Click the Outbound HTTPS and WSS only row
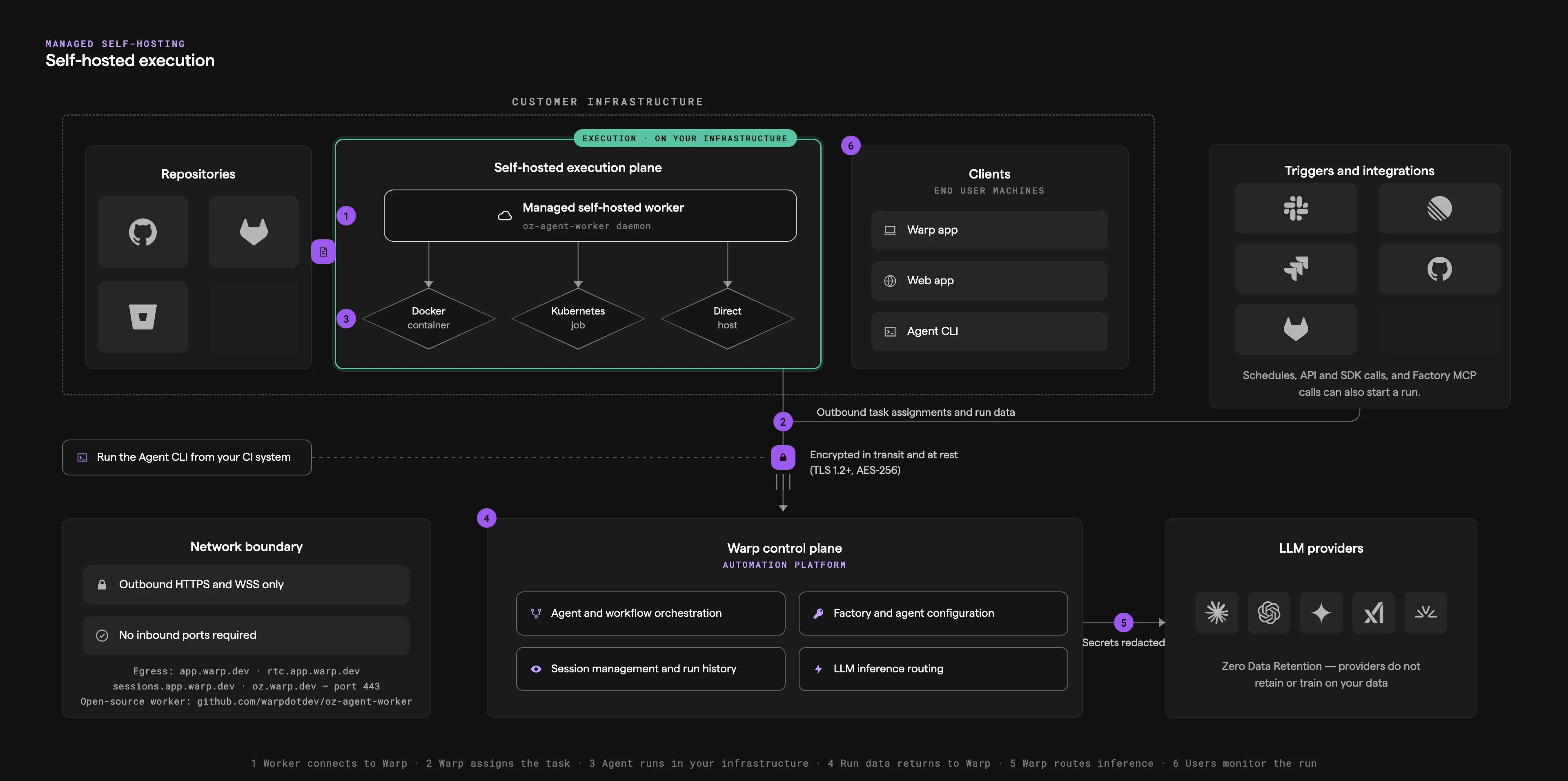 247,585
